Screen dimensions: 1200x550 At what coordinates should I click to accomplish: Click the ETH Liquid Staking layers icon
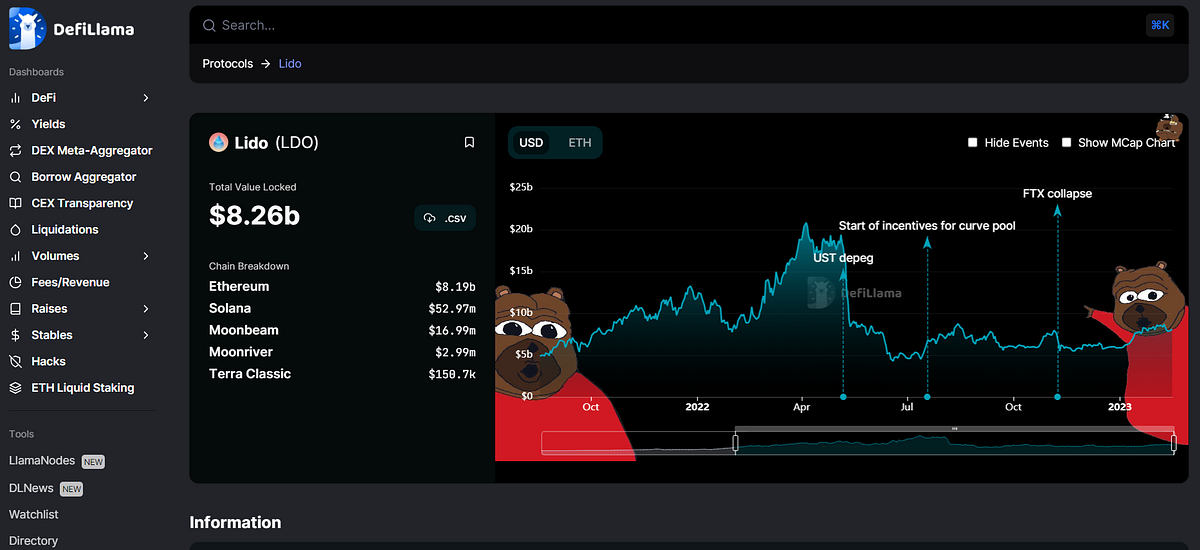[15, 388]
